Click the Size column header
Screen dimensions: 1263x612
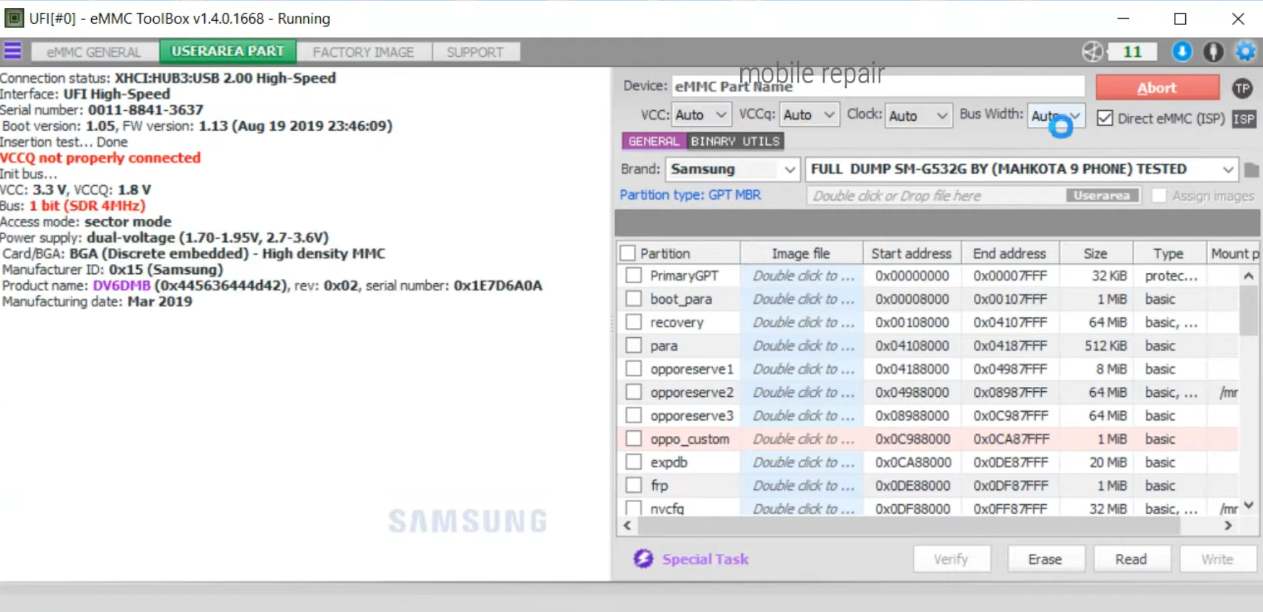pos(1096,253)
